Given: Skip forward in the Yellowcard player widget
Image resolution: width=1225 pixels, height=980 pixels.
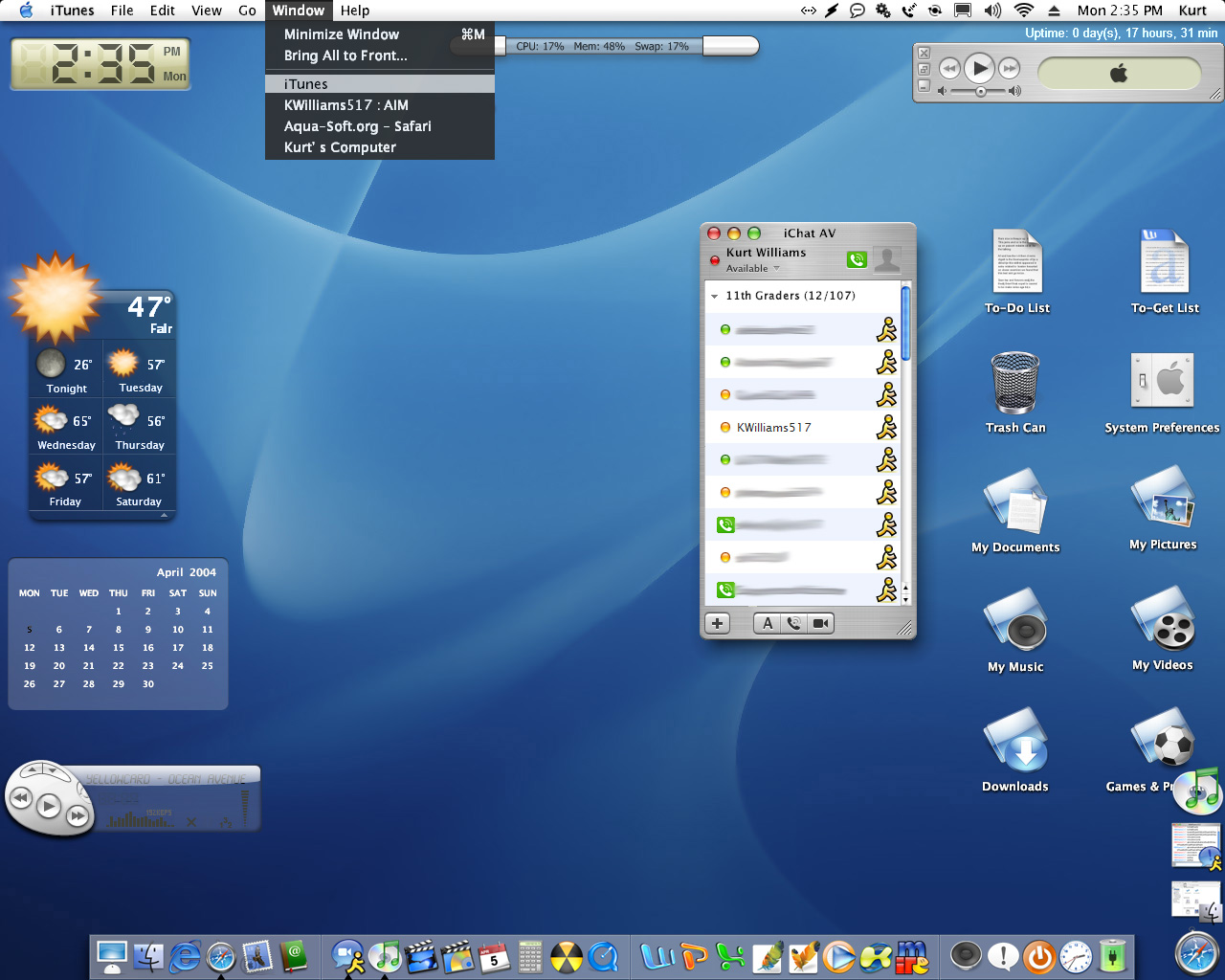Looking at the screenshot, I should tap(78, 816).
